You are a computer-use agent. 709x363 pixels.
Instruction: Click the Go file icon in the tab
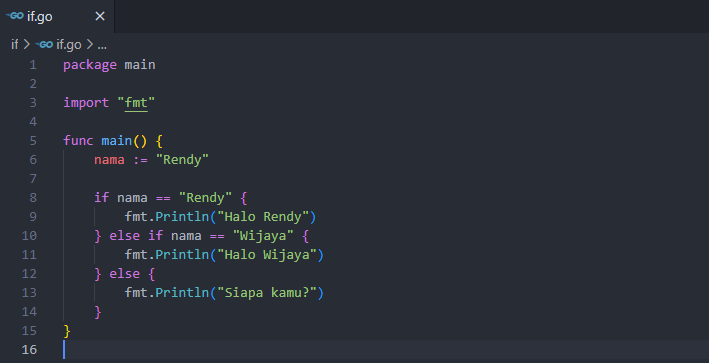click(x=14, y=16)
